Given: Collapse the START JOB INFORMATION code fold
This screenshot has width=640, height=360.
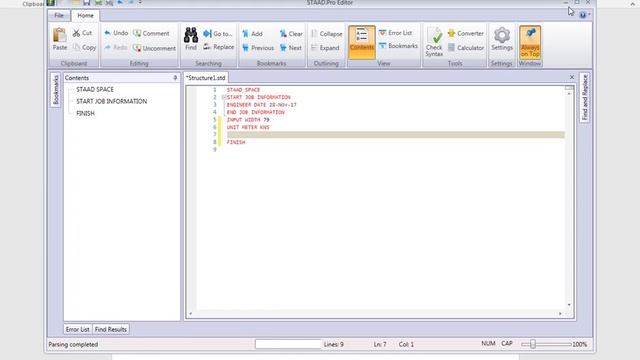Looking at the screenshot, I should [224, 97].
